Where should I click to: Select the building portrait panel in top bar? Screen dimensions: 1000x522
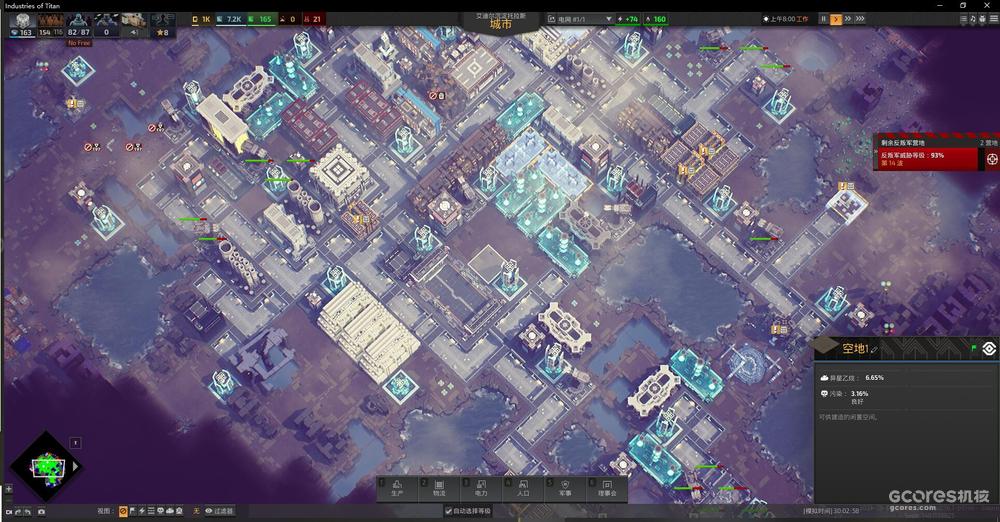(134, 24)
